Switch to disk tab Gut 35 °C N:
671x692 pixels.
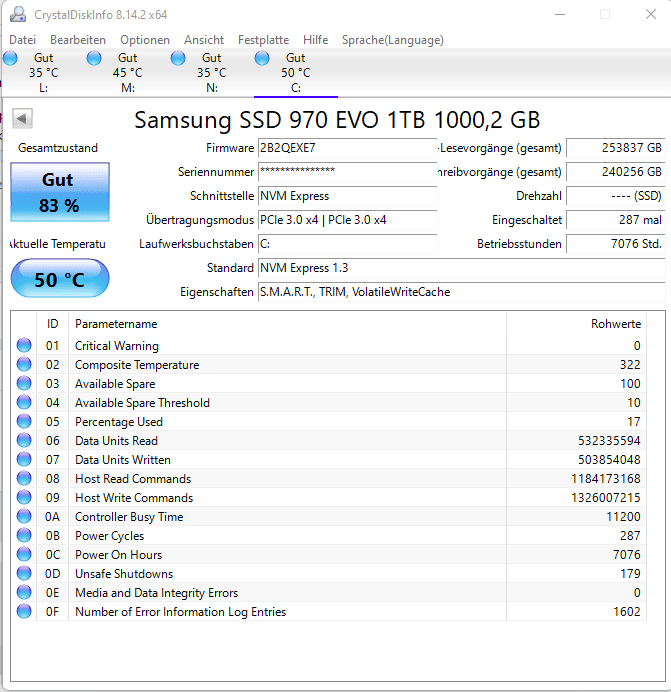[x=211, y=72]
